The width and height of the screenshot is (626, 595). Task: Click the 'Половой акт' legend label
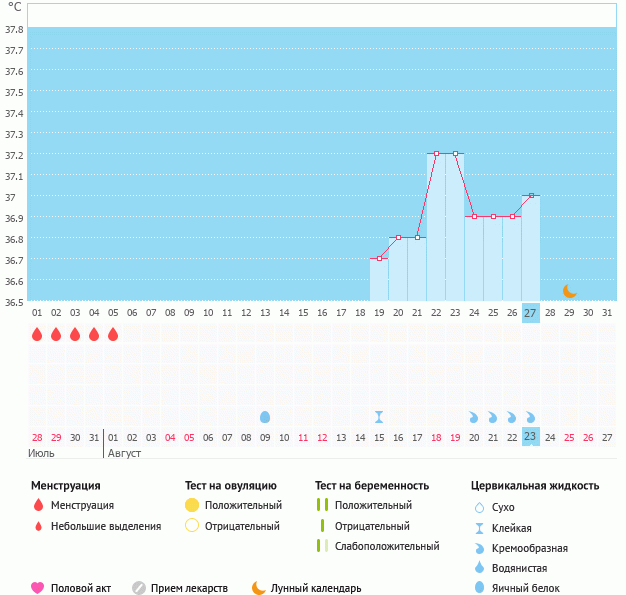(83, 588)
